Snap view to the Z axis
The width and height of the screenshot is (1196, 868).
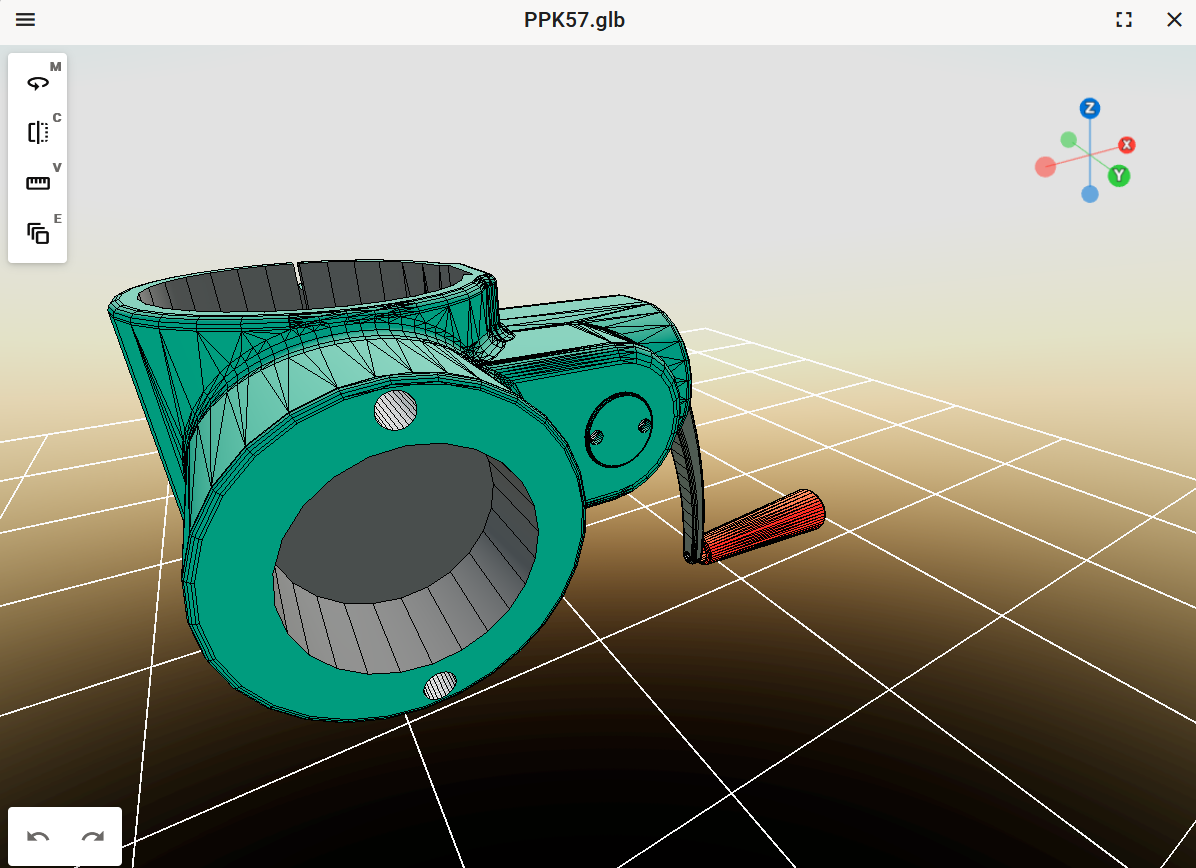(x=1090, y=108)
